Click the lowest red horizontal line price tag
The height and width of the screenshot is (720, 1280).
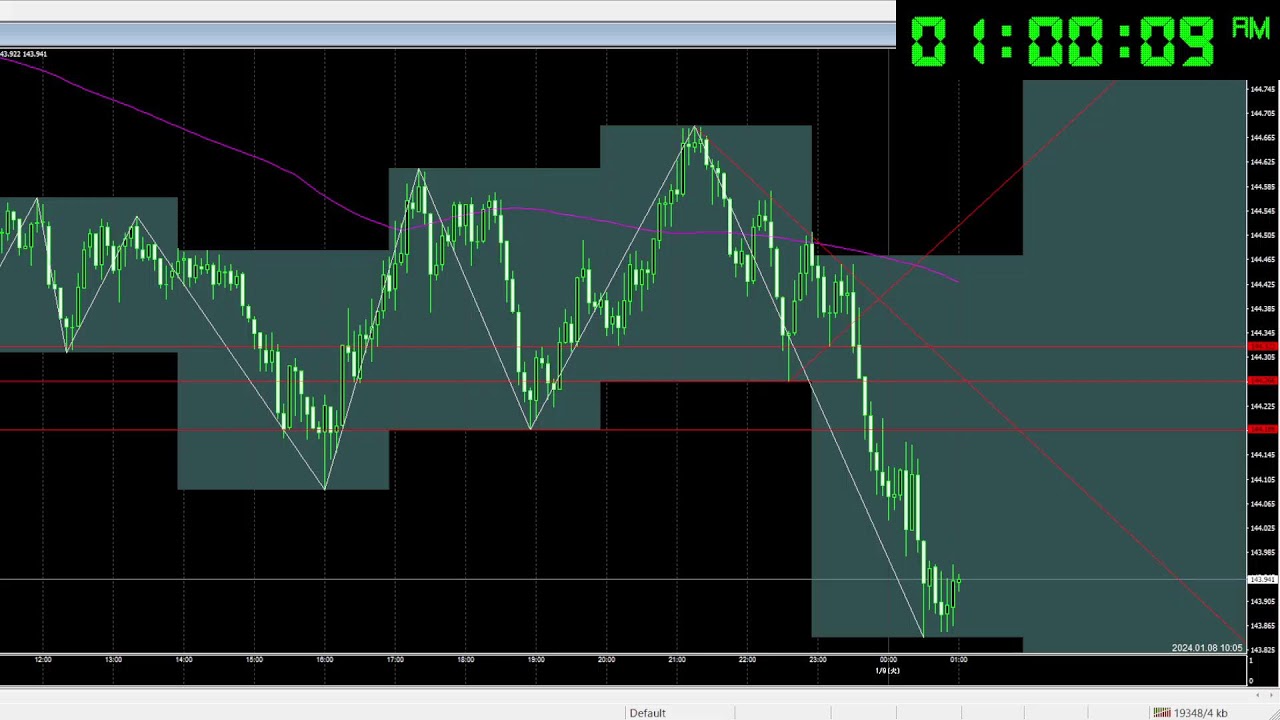1262,430
